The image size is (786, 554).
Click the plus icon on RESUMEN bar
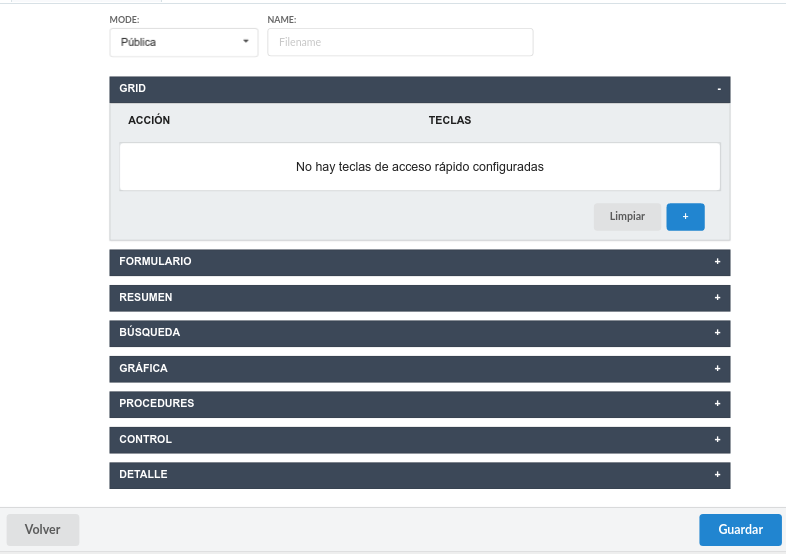tap(717, 298)
